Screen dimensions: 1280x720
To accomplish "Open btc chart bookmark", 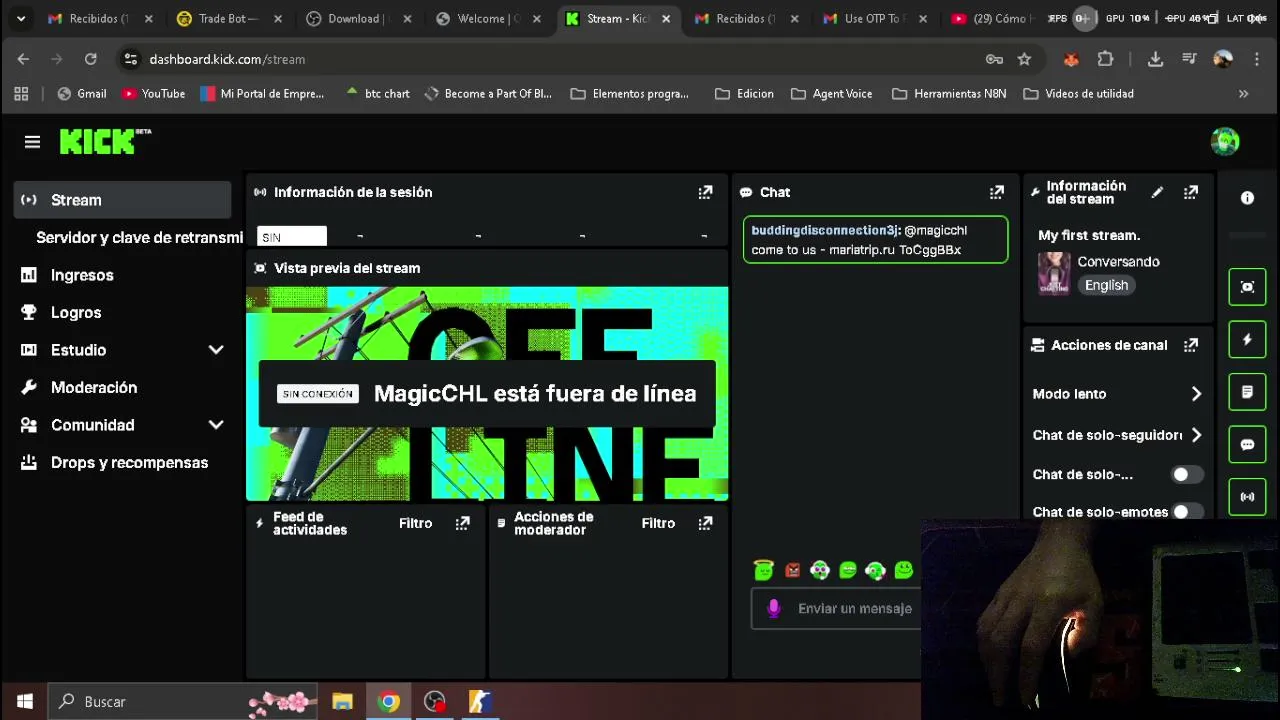I will point(377,93).
